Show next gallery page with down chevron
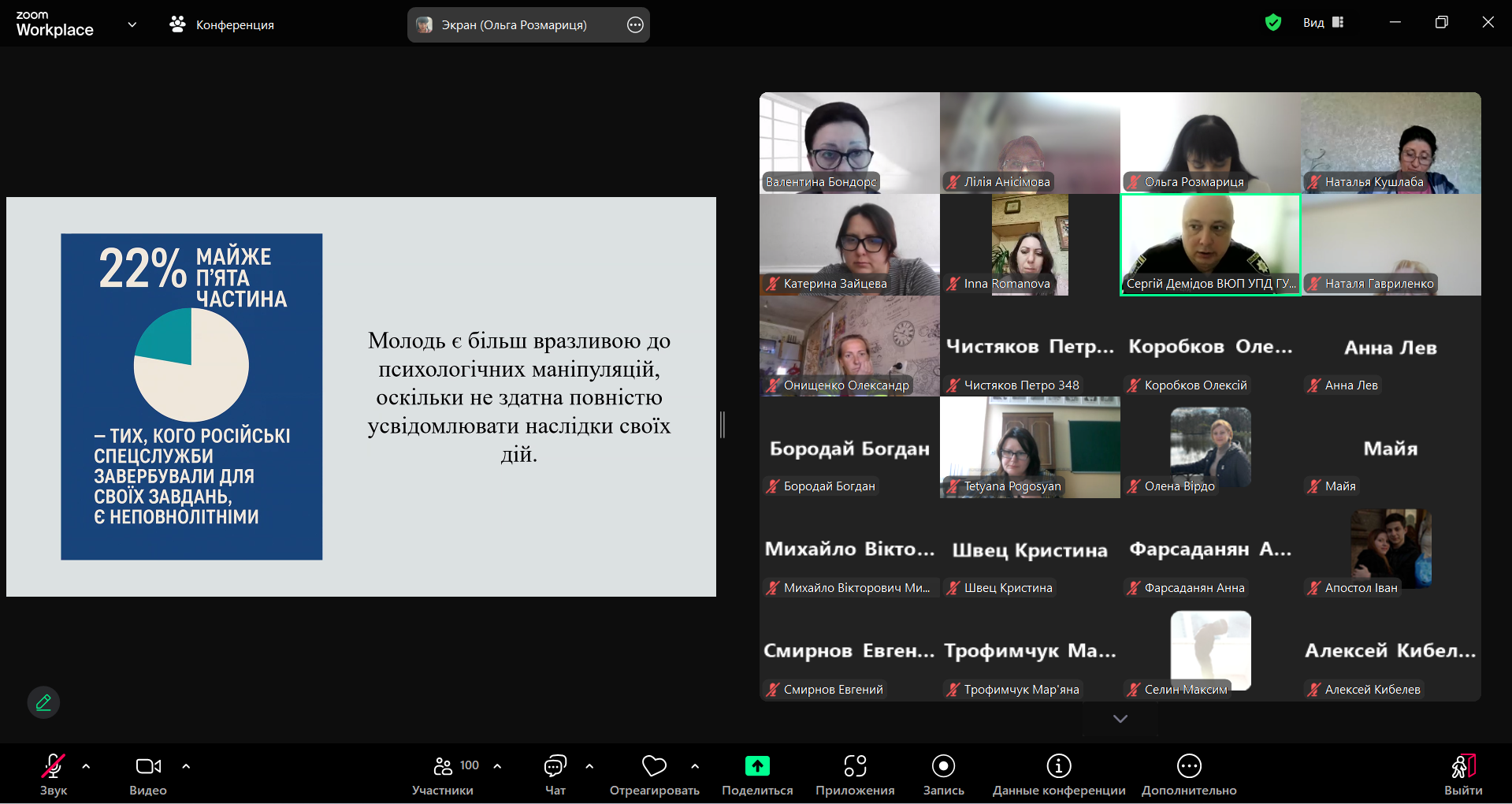Image resolution: width=1512 pixels, height=804 pixels. pyautogui.click(x=1120, y=718)
